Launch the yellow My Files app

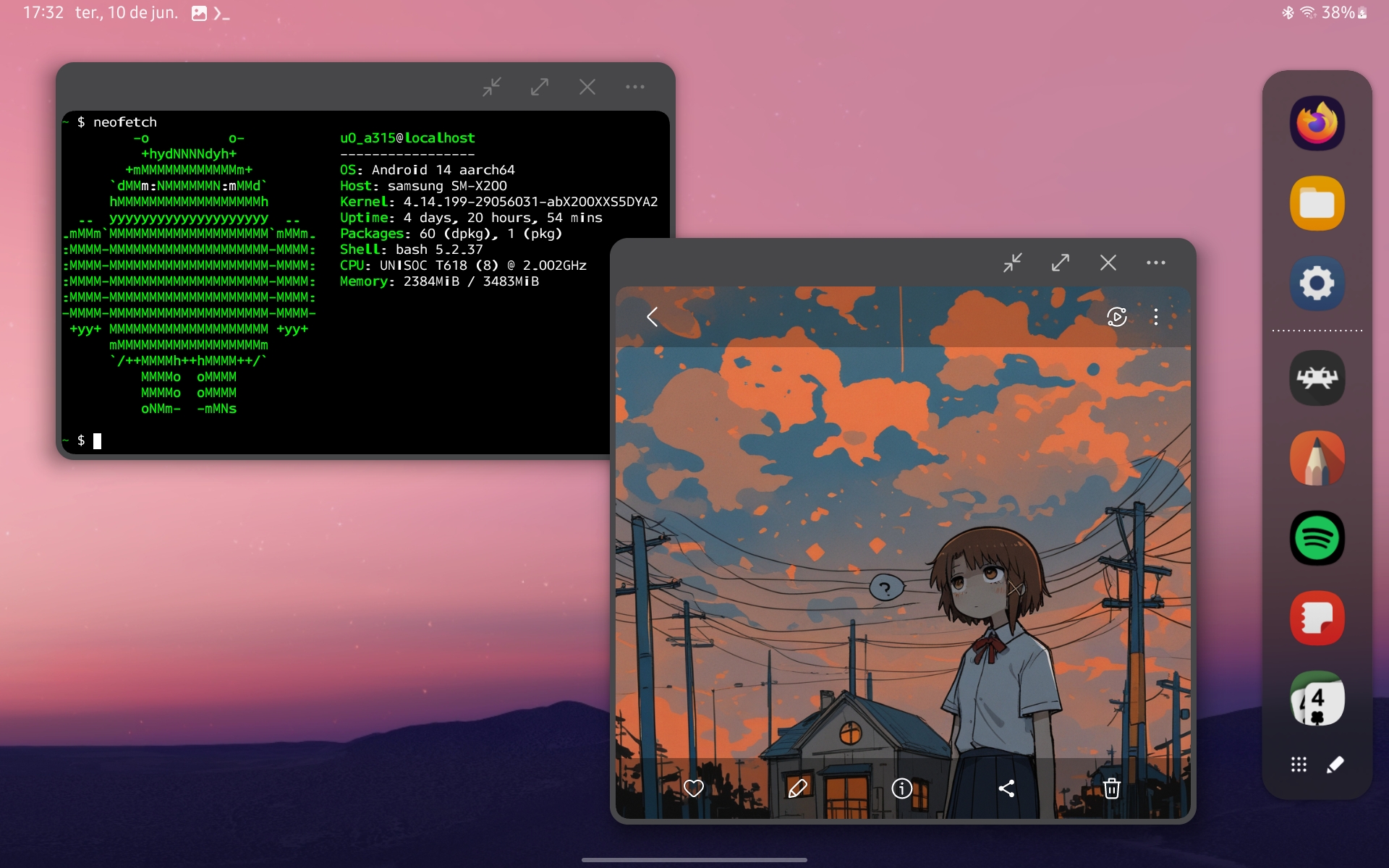pyautogui.click(x=1317, y=204)
